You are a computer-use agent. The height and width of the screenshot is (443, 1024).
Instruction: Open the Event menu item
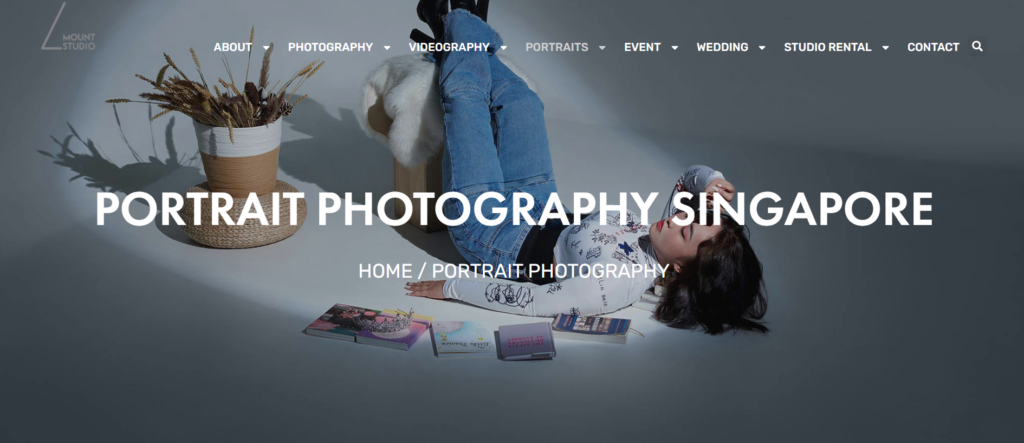click(x=643, y=47)
